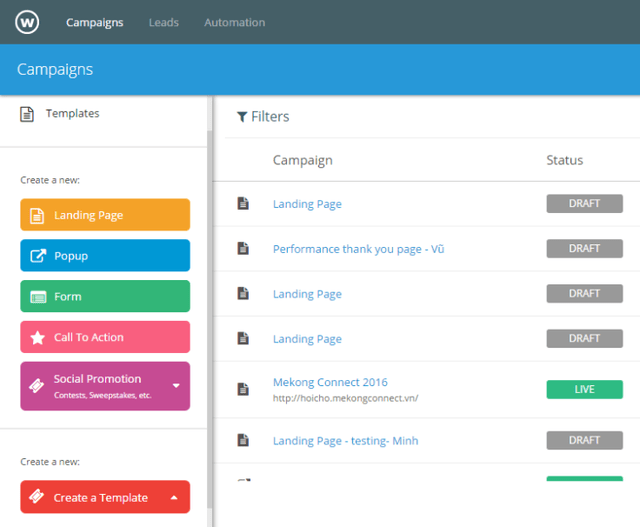Switch to the Leads tab
640x527 pixels.
(164, 22)
